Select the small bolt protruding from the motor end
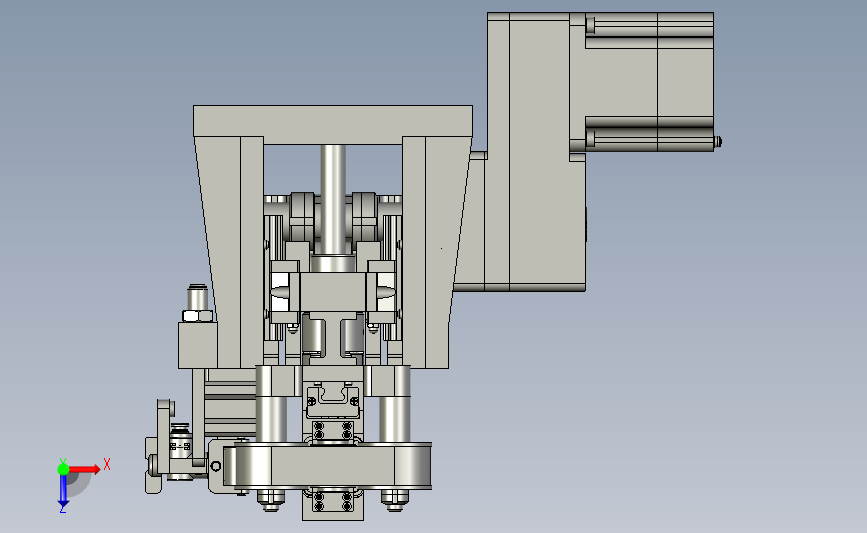Viewport: 867px width, 533px height. click(718, 142)
